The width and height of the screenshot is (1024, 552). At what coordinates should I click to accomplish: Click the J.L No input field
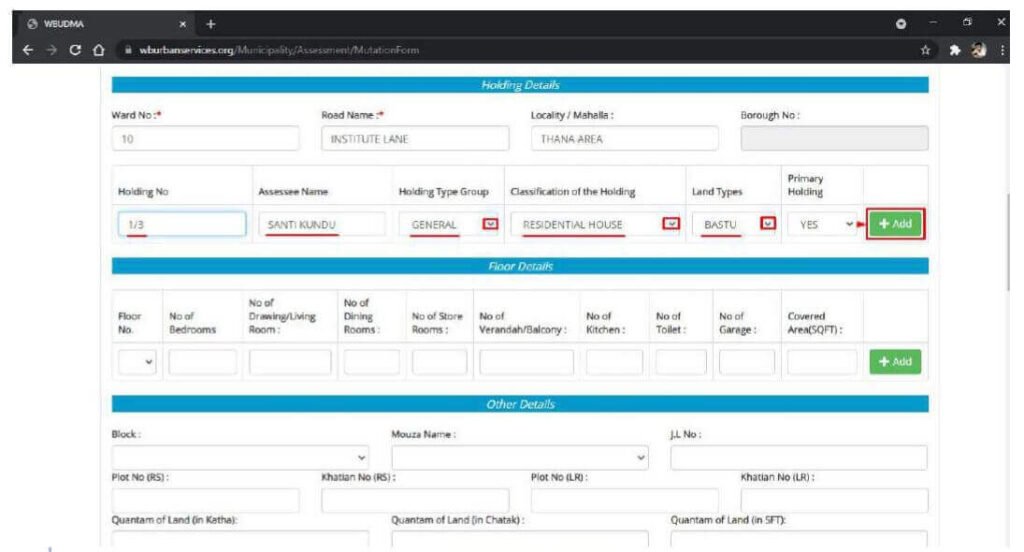point(799,457)
